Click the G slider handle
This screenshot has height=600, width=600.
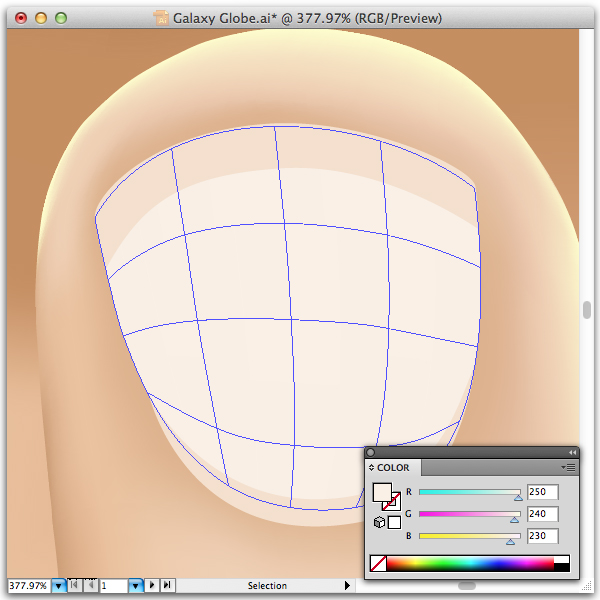(x=514, y=520)
